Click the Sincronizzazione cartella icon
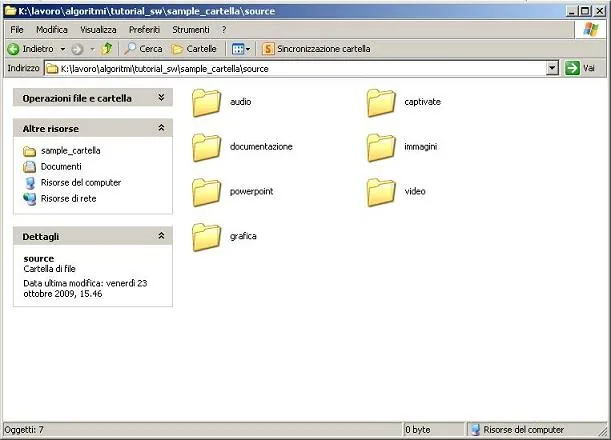This screenshot has height=440, width=611. 268,49
